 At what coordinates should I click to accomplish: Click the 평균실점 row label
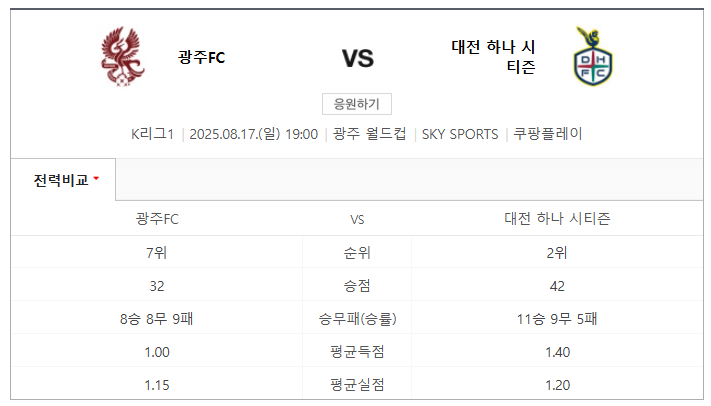coord(357,385)
